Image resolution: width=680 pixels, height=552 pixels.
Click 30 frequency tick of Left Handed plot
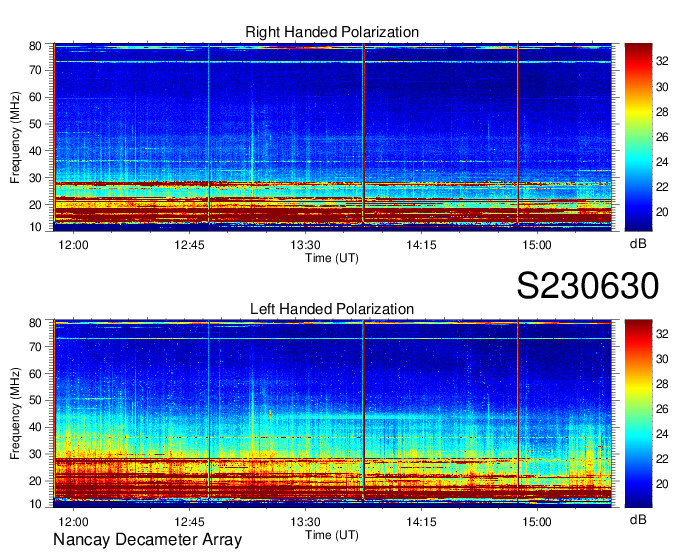tap(35, 454)
